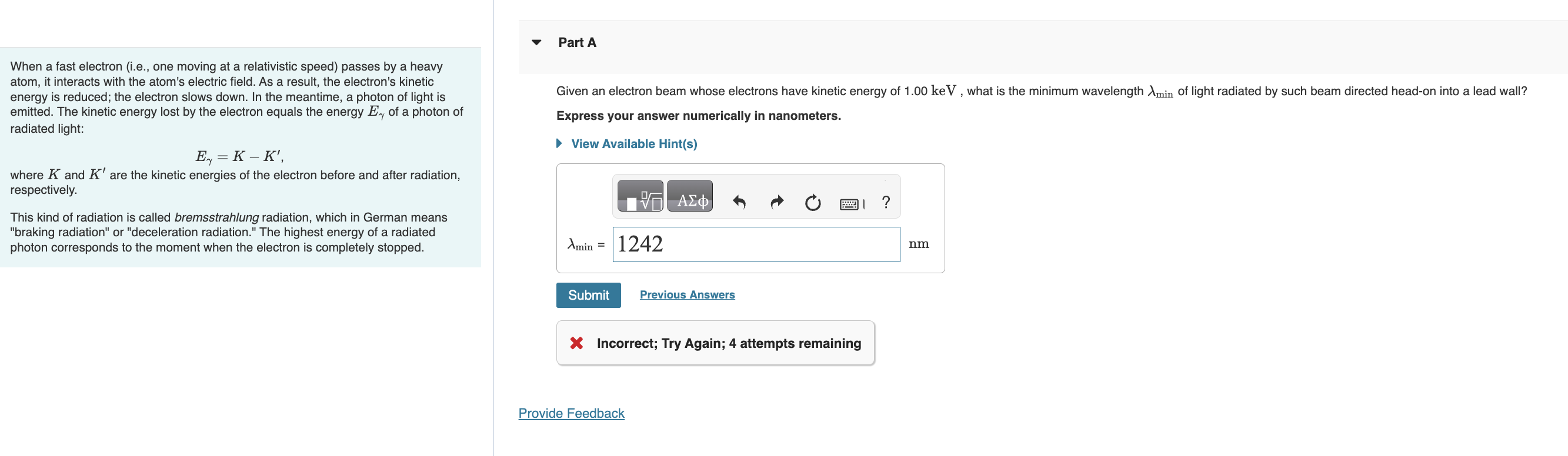Click Provide Feedback link
This screenshot has width=1568, height=456.
pyautogui.click(x=571, y=414)
